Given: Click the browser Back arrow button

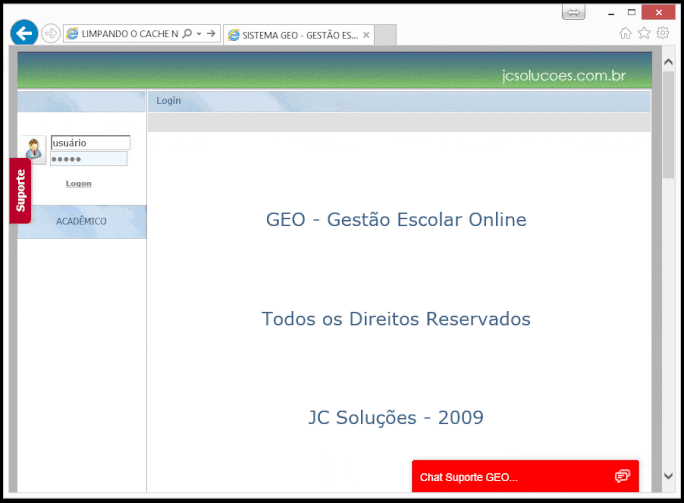Looking at the screenshot, I should pyautogui.click(x=24, y=33).
